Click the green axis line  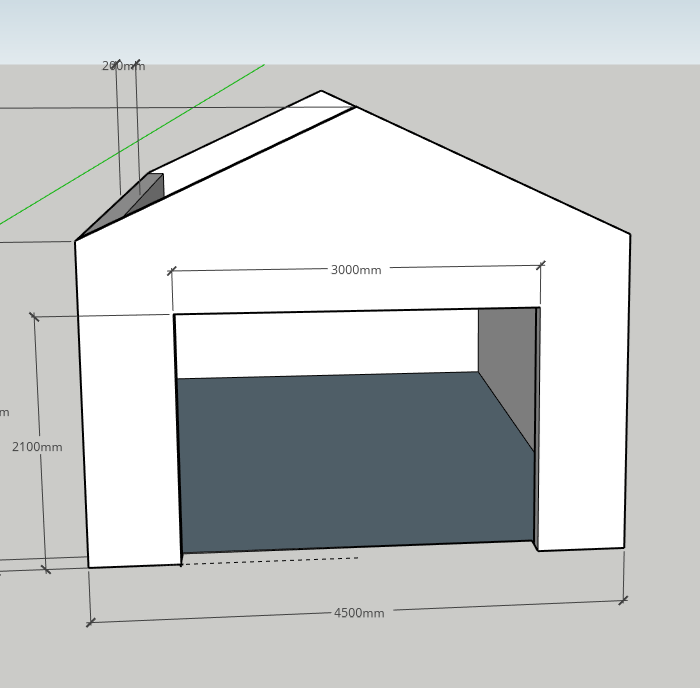pyautogui.click(x=132, y=144)
